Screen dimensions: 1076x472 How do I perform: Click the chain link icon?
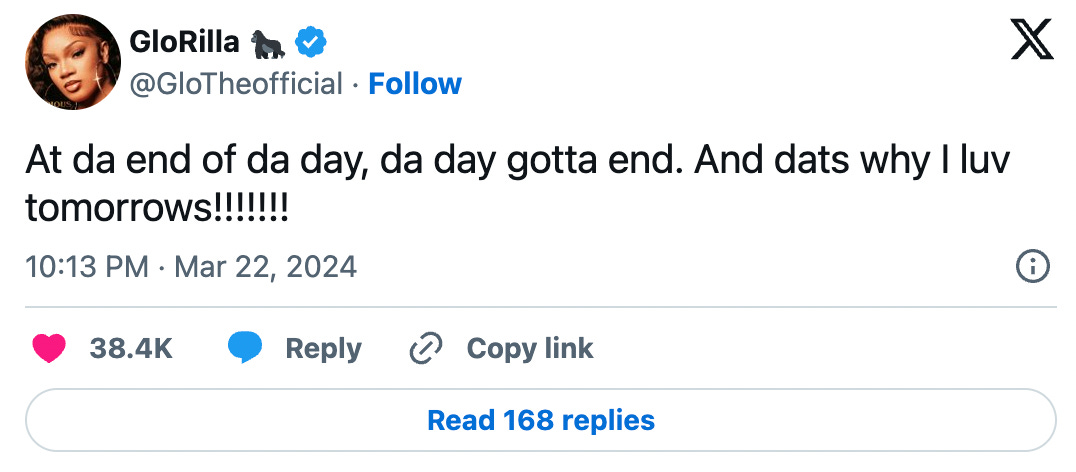427,348
